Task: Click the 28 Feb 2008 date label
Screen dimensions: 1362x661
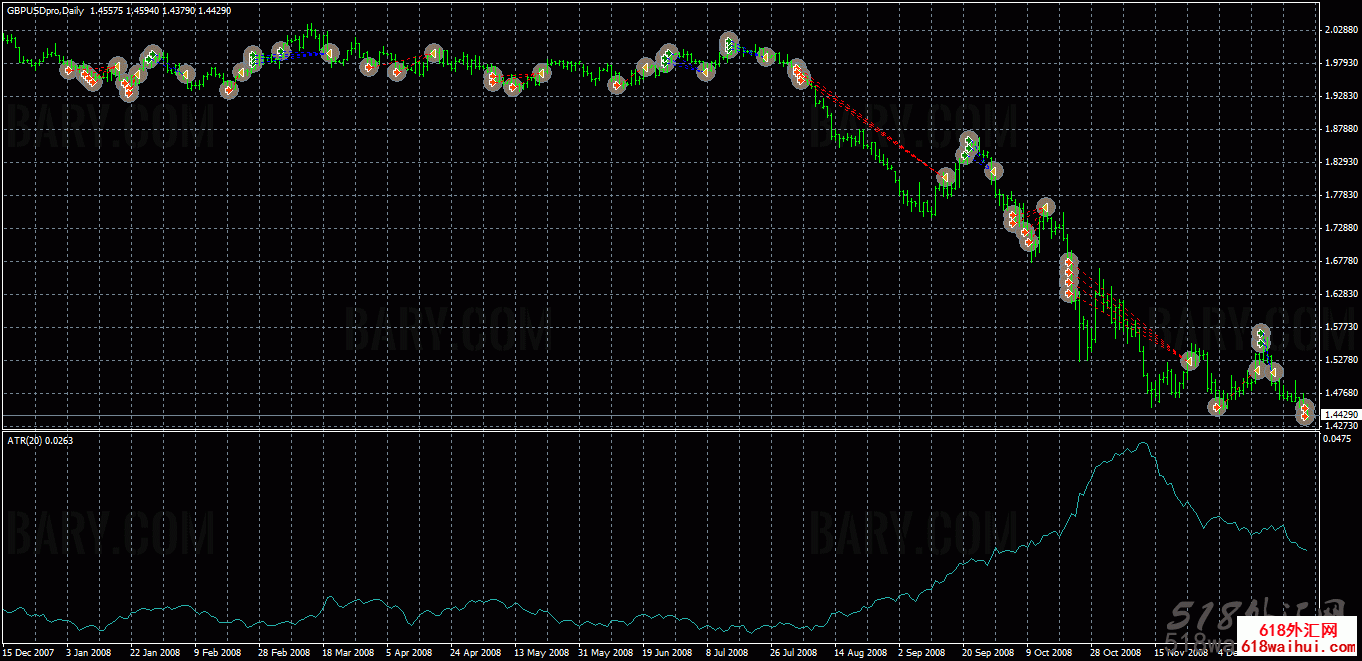Action: pyautogui.click(x=283, y=652)
